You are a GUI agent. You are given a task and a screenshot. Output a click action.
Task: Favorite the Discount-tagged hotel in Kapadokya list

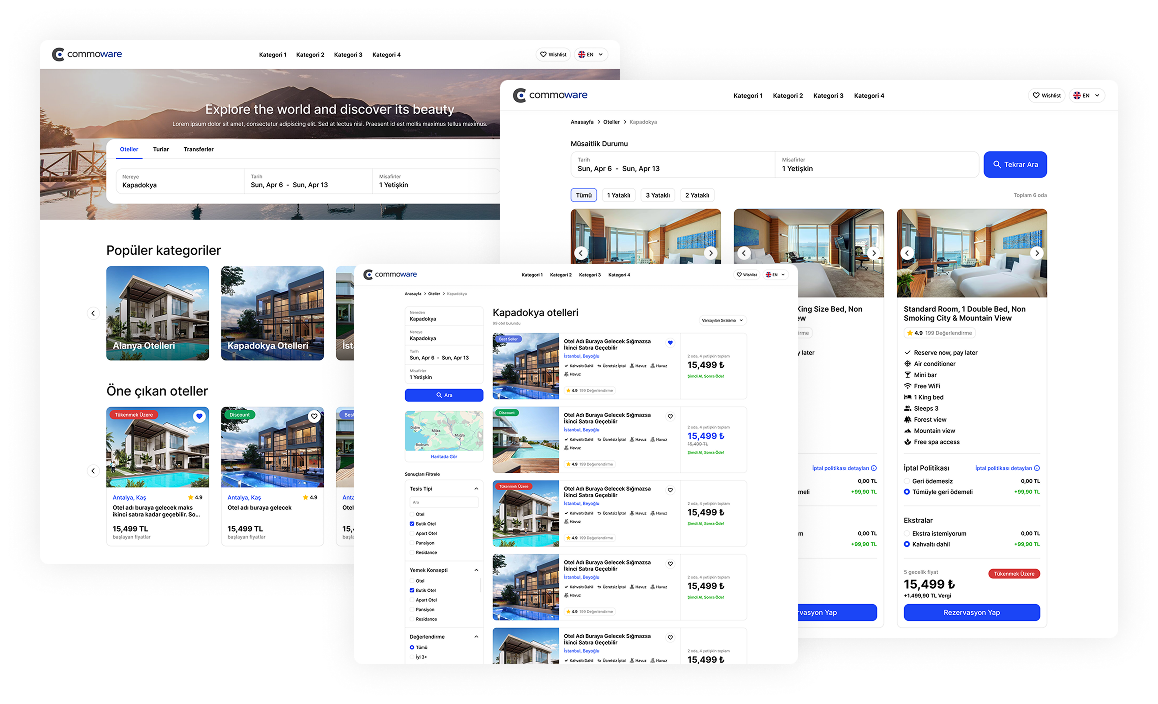pos(670,416)
